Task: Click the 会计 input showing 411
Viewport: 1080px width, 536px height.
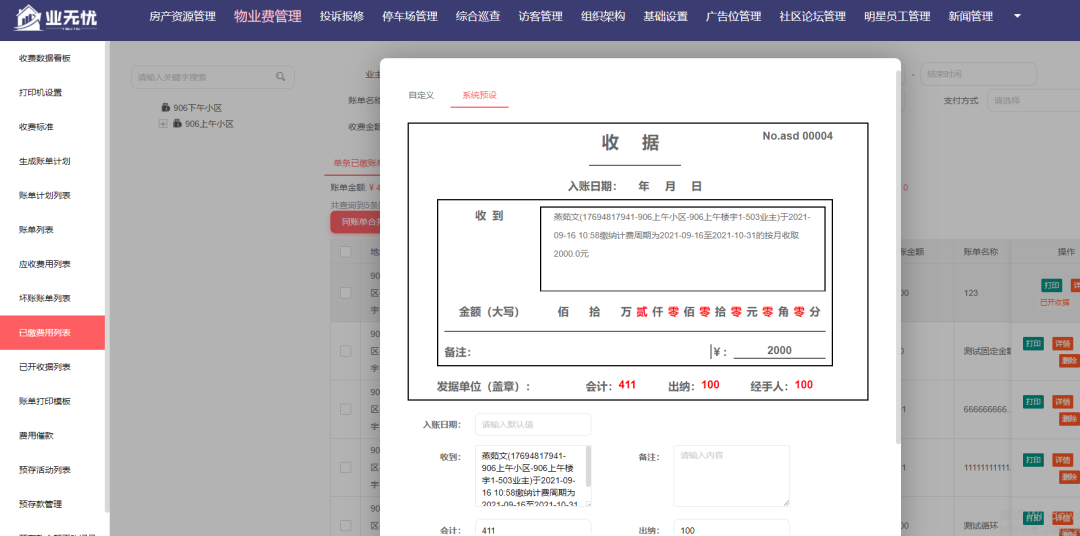Action: tap(533, 530)
